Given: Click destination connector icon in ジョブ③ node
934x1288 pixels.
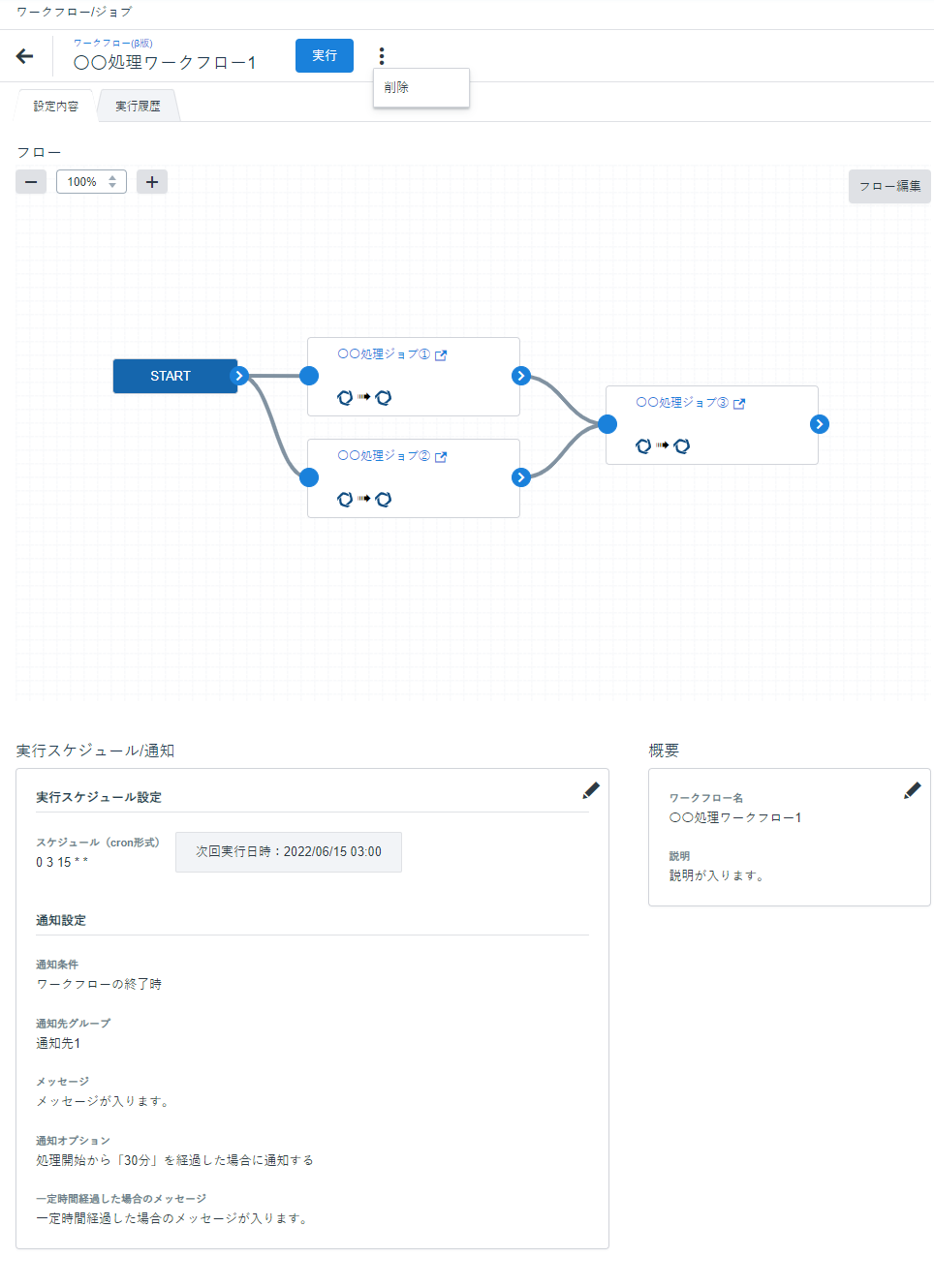Looking at the screenshot, I should pos(682,445).
